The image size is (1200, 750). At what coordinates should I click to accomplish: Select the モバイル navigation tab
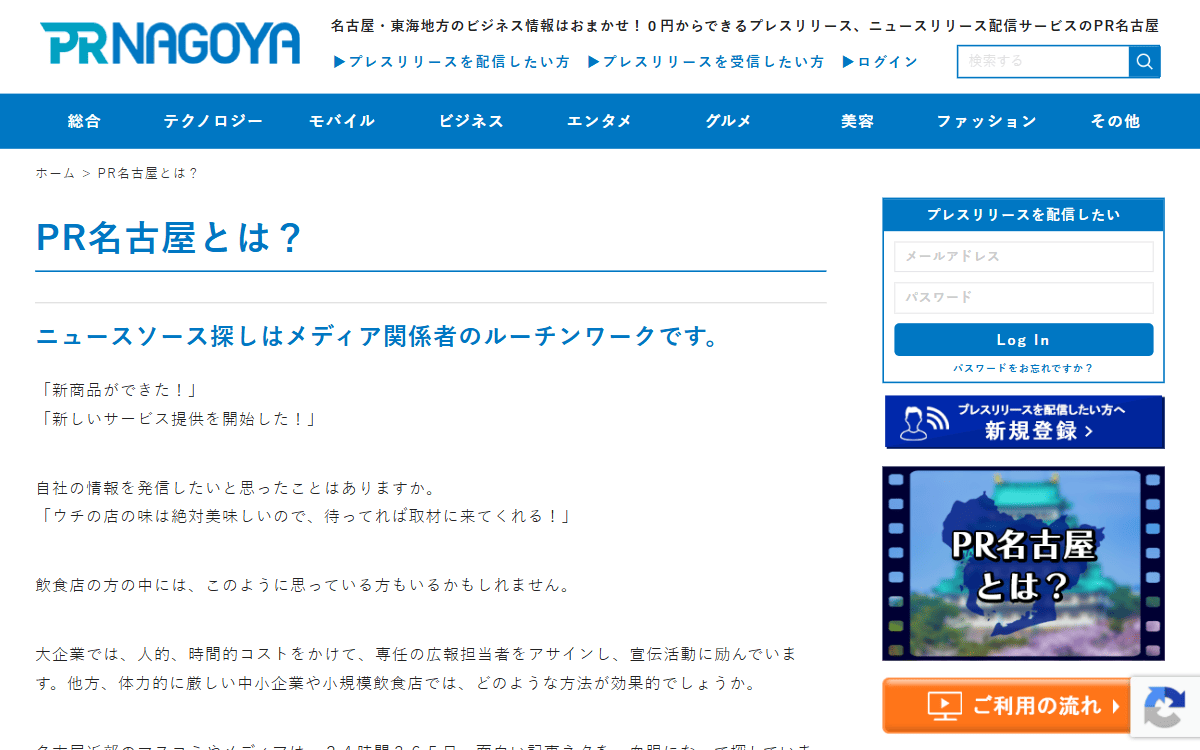[x=342, y=121]
